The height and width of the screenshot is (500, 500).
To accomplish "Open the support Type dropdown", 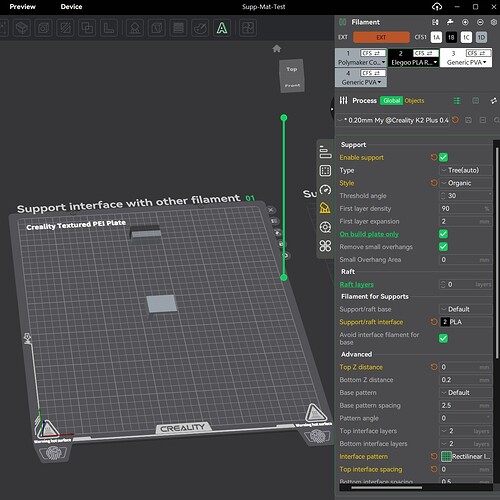I will pos(465,170).
